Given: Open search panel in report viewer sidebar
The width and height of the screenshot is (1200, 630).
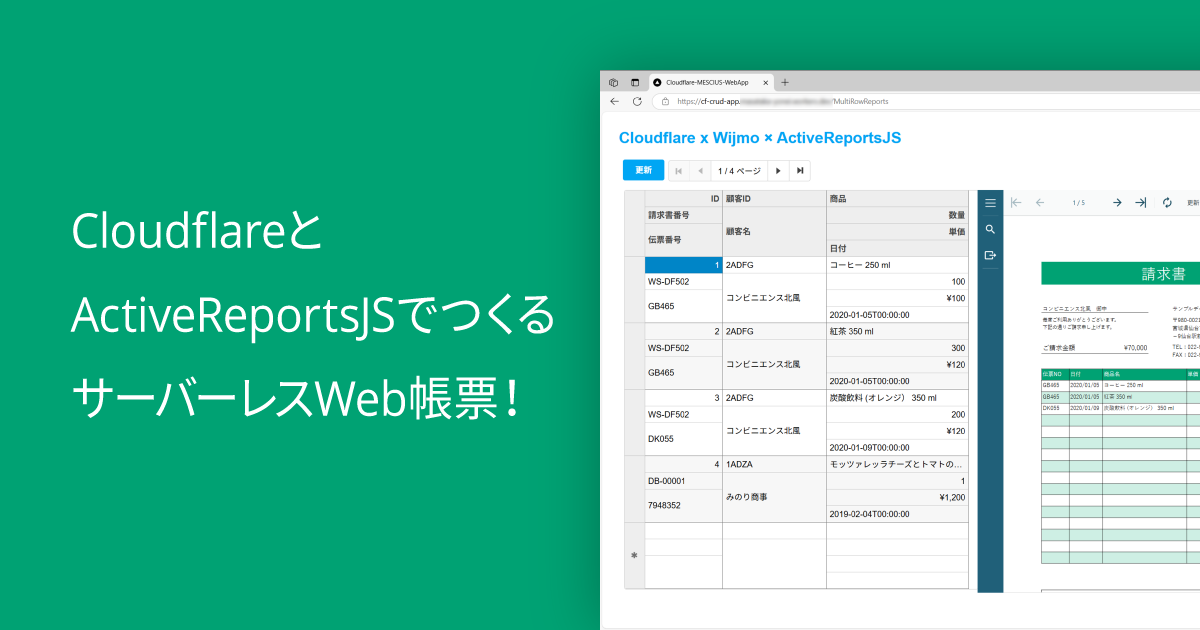Looking at the screenshot, I should [x=990, y=229].
